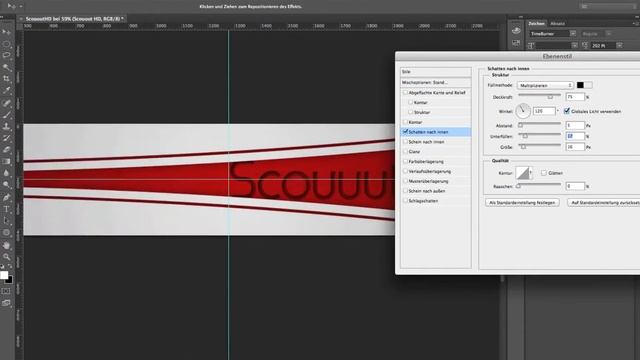This screenshot has width=640, height=360.
Task: Enable Schein nach außen checkbox
Action: coord(405,191)
